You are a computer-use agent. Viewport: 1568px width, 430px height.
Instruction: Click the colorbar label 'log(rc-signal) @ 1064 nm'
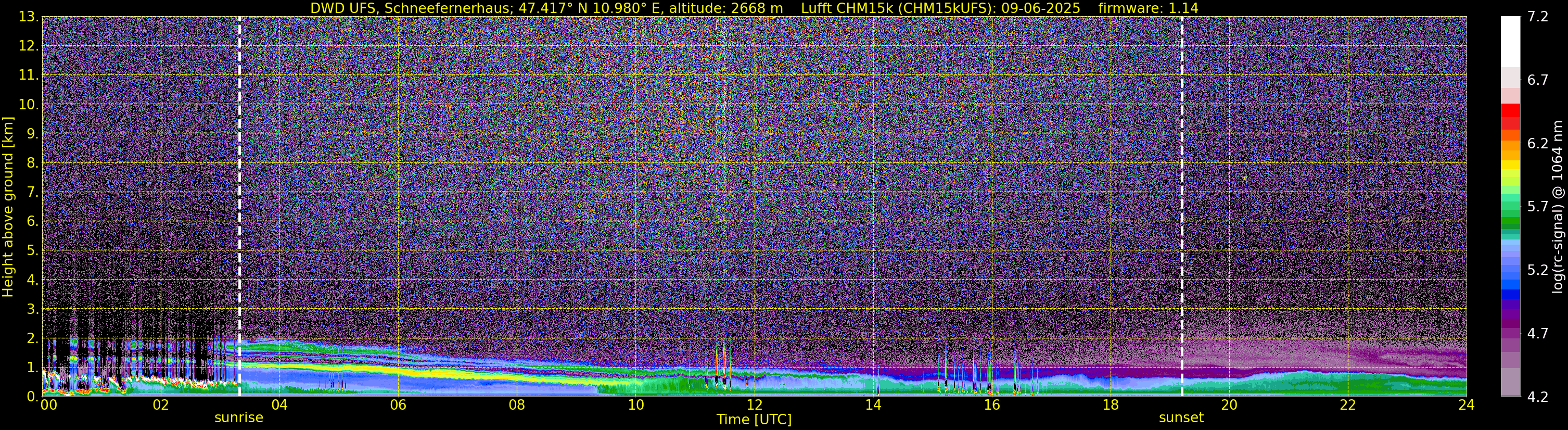tap(1557, 207)
